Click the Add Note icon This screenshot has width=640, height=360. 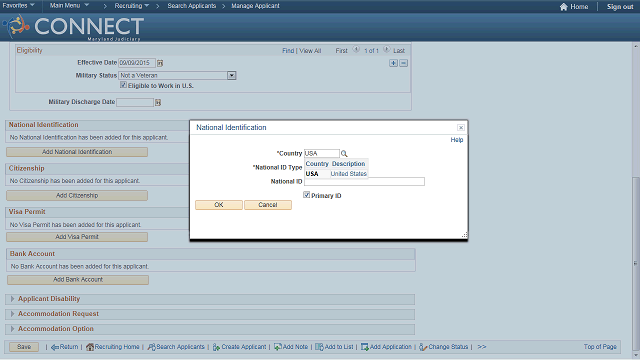click(x=278, y=347)
